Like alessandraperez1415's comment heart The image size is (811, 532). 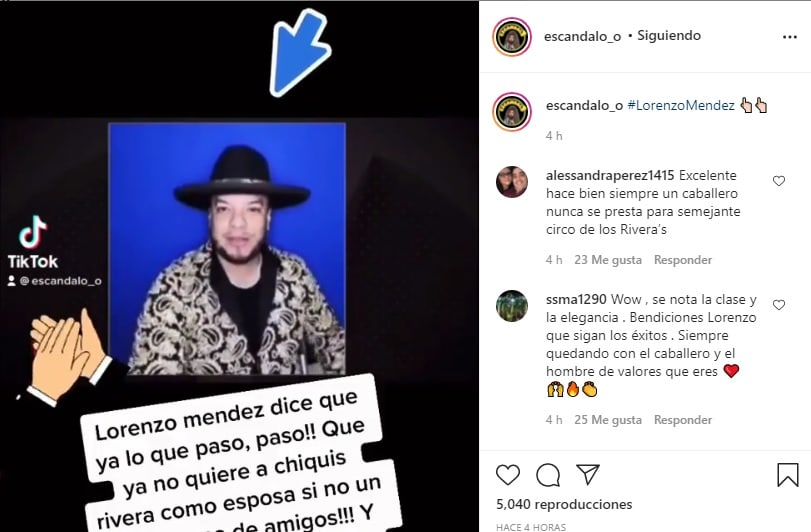click(x=778, y=181)
